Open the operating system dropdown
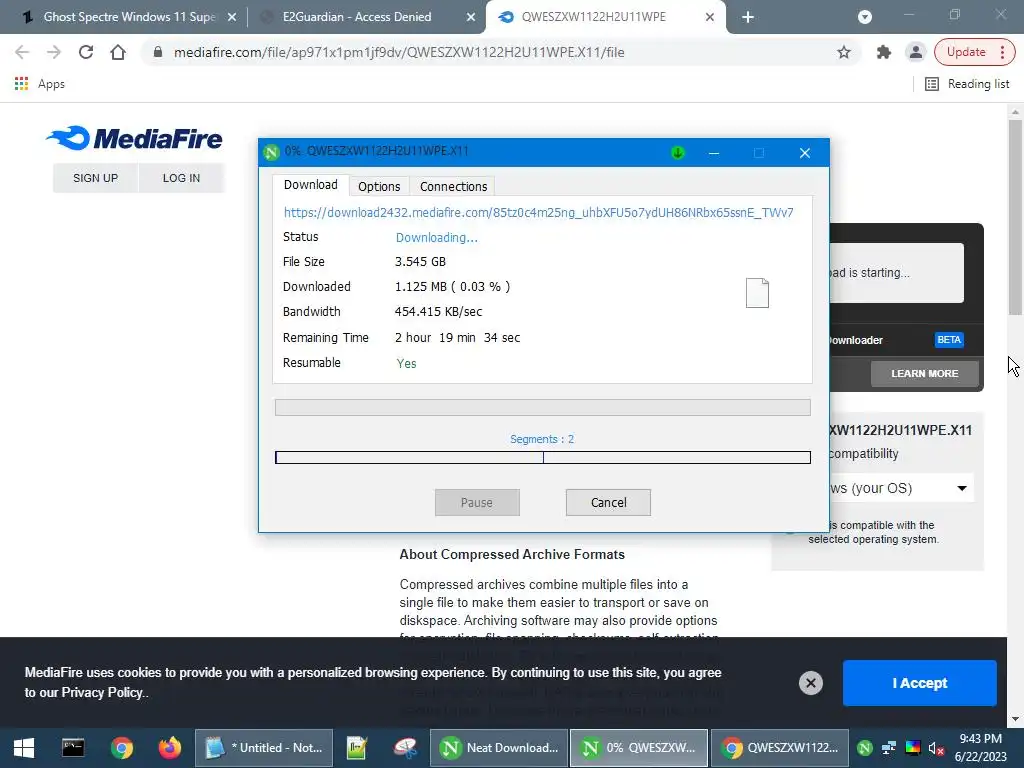Screen dimensions: 1024x768 coord(901,488)
